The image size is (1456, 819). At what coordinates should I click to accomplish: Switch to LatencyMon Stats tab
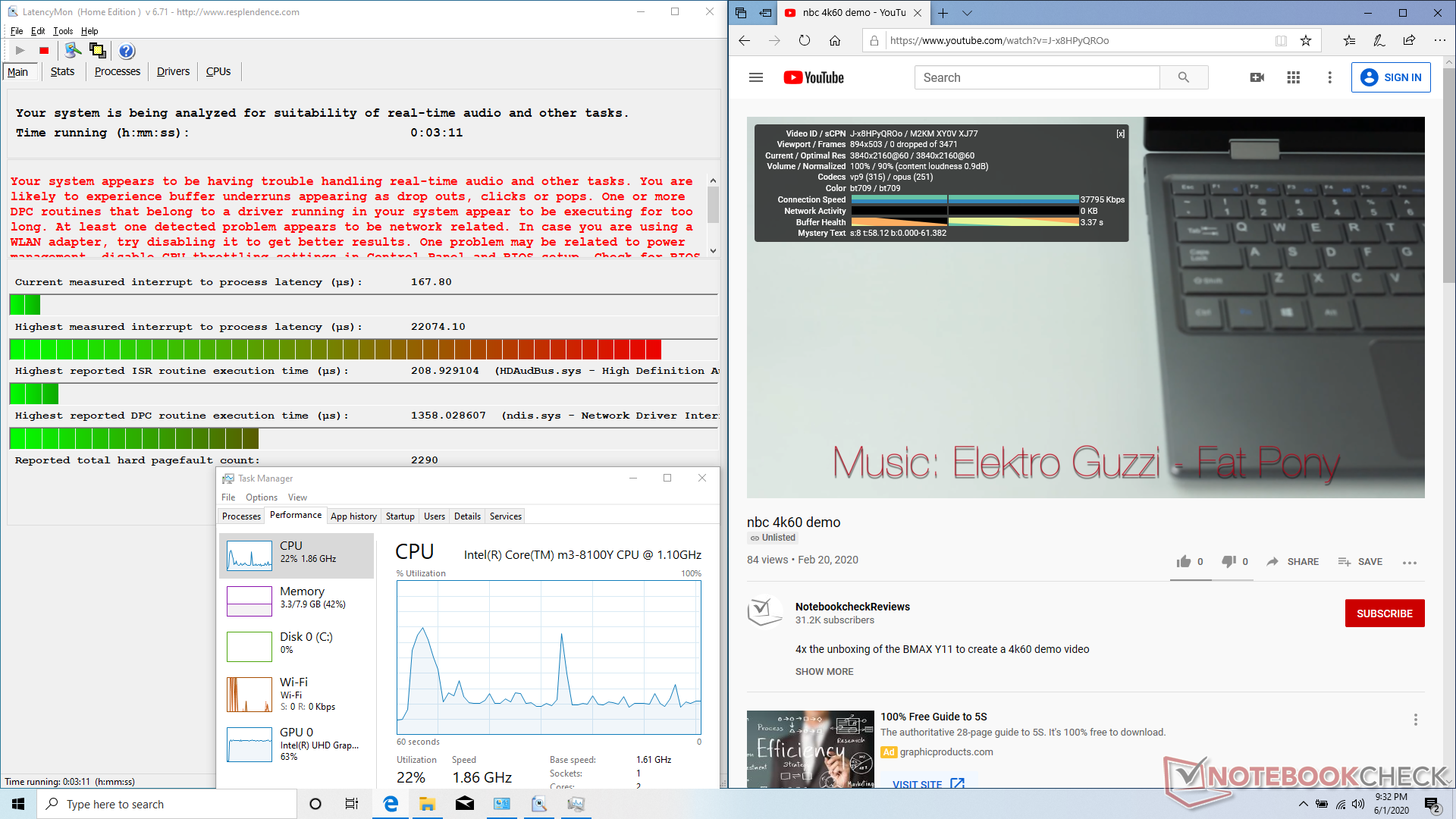point(62,71)
